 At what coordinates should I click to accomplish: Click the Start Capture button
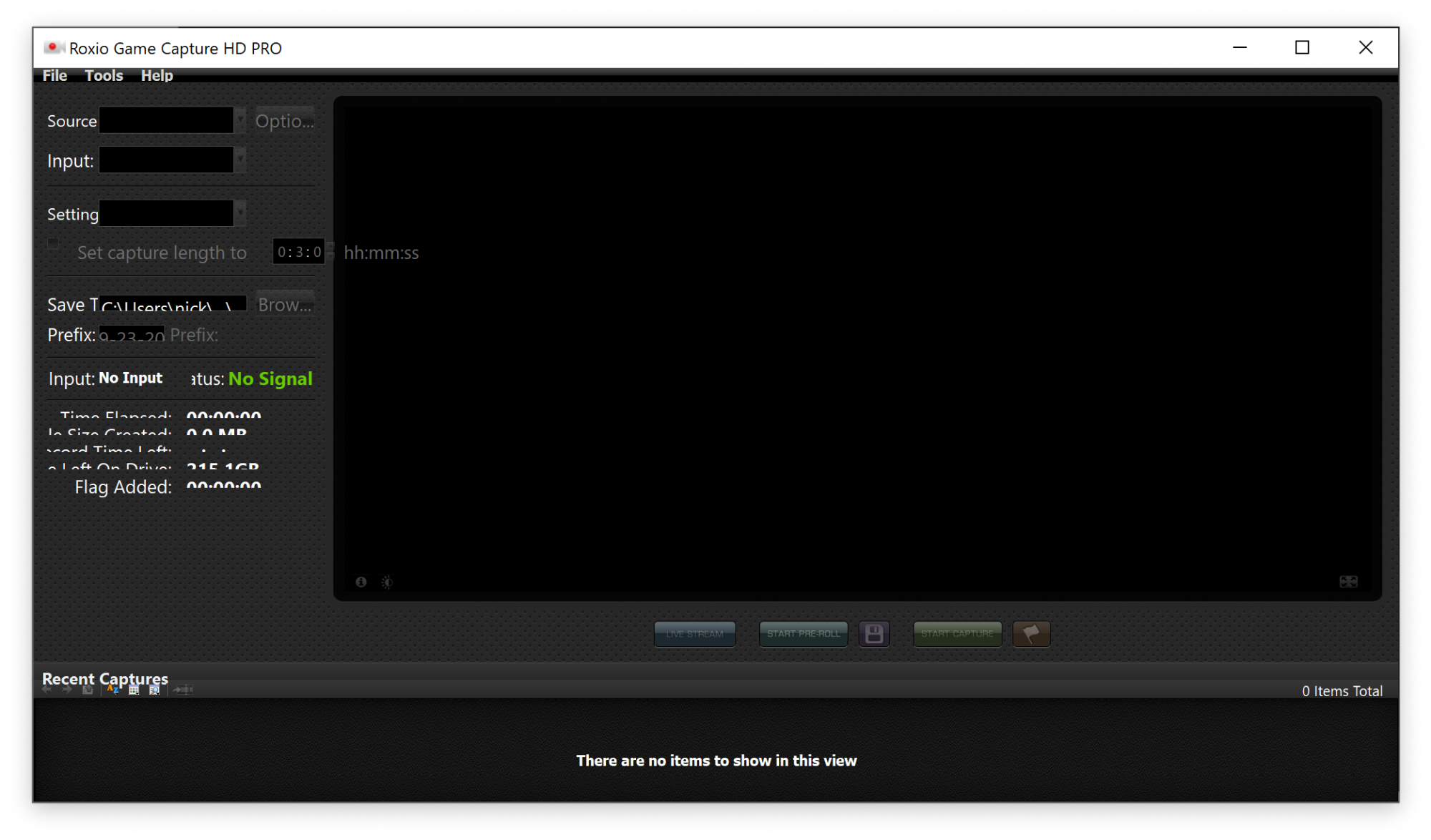[x=957, y=633]
